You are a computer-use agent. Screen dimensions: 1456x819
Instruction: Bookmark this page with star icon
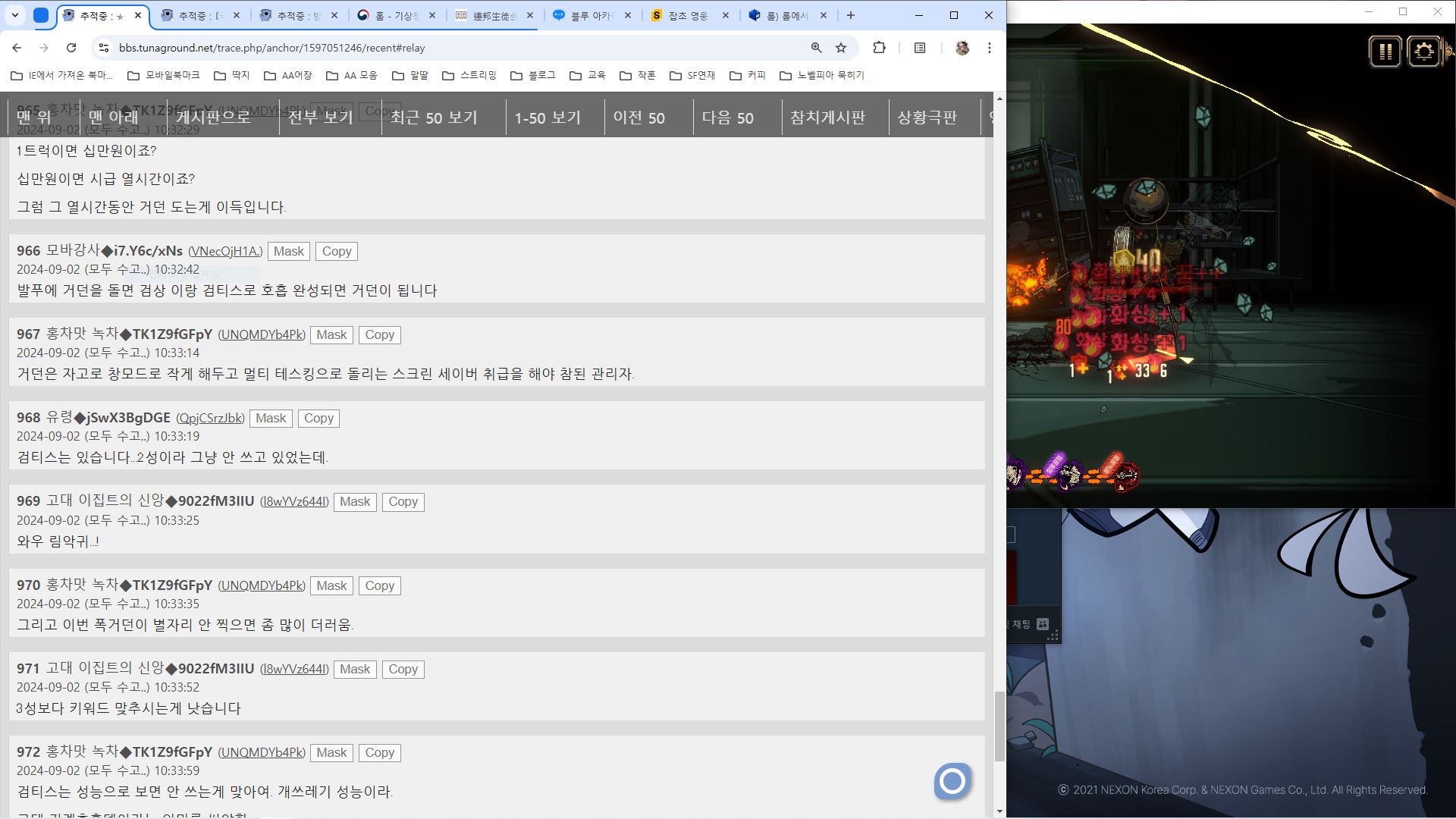[x=841, y=48]
